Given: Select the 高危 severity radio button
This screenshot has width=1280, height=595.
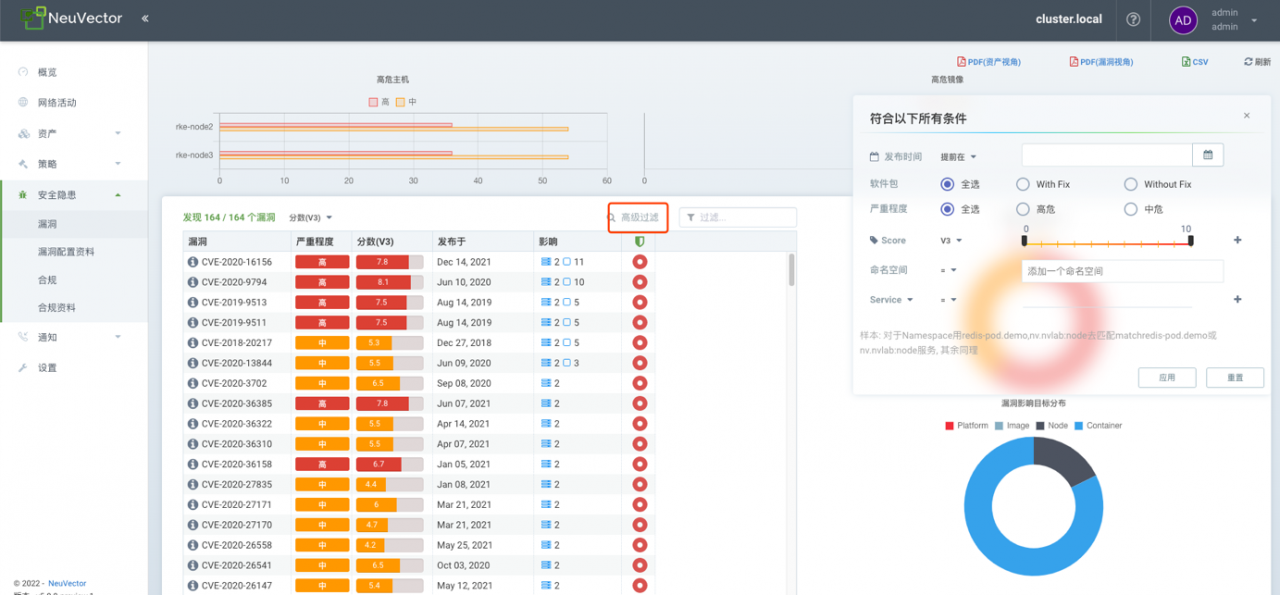Looking at the screenshot, I should click(1022, 209).
